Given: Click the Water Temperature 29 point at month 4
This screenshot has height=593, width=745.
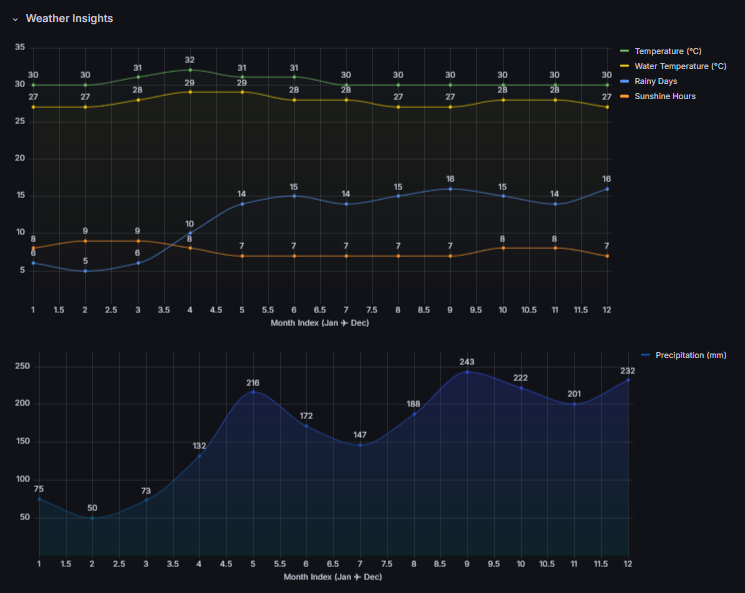Looking at the screenshot, I should (190, 92).
